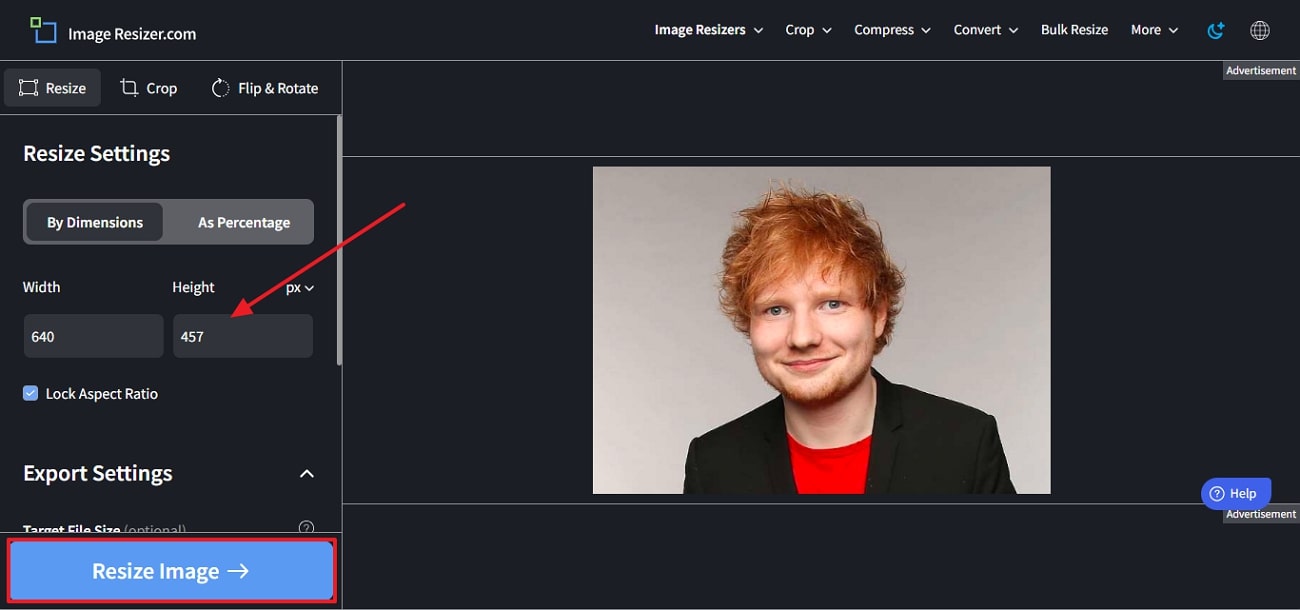Select the By Dimensions option

click(95, 222)
